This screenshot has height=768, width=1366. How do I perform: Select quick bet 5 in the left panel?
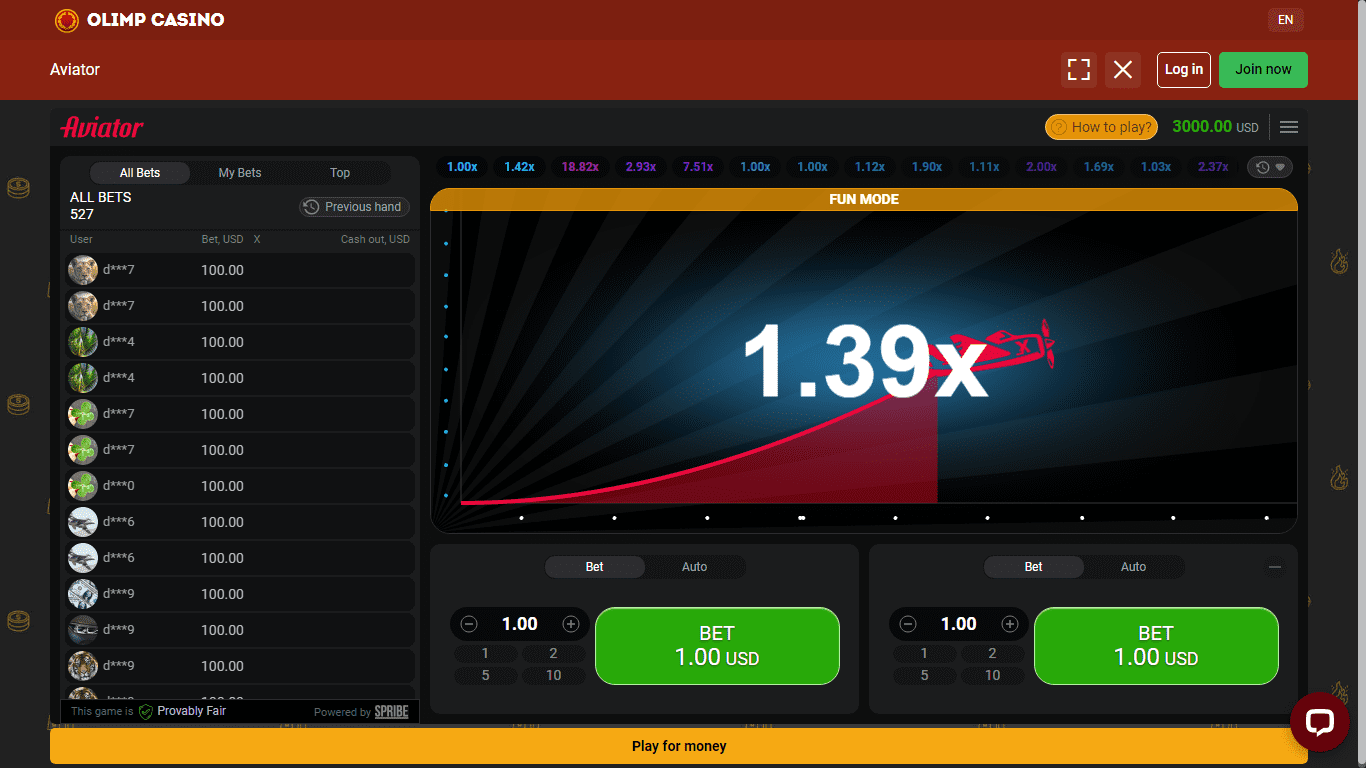[485, 676]
